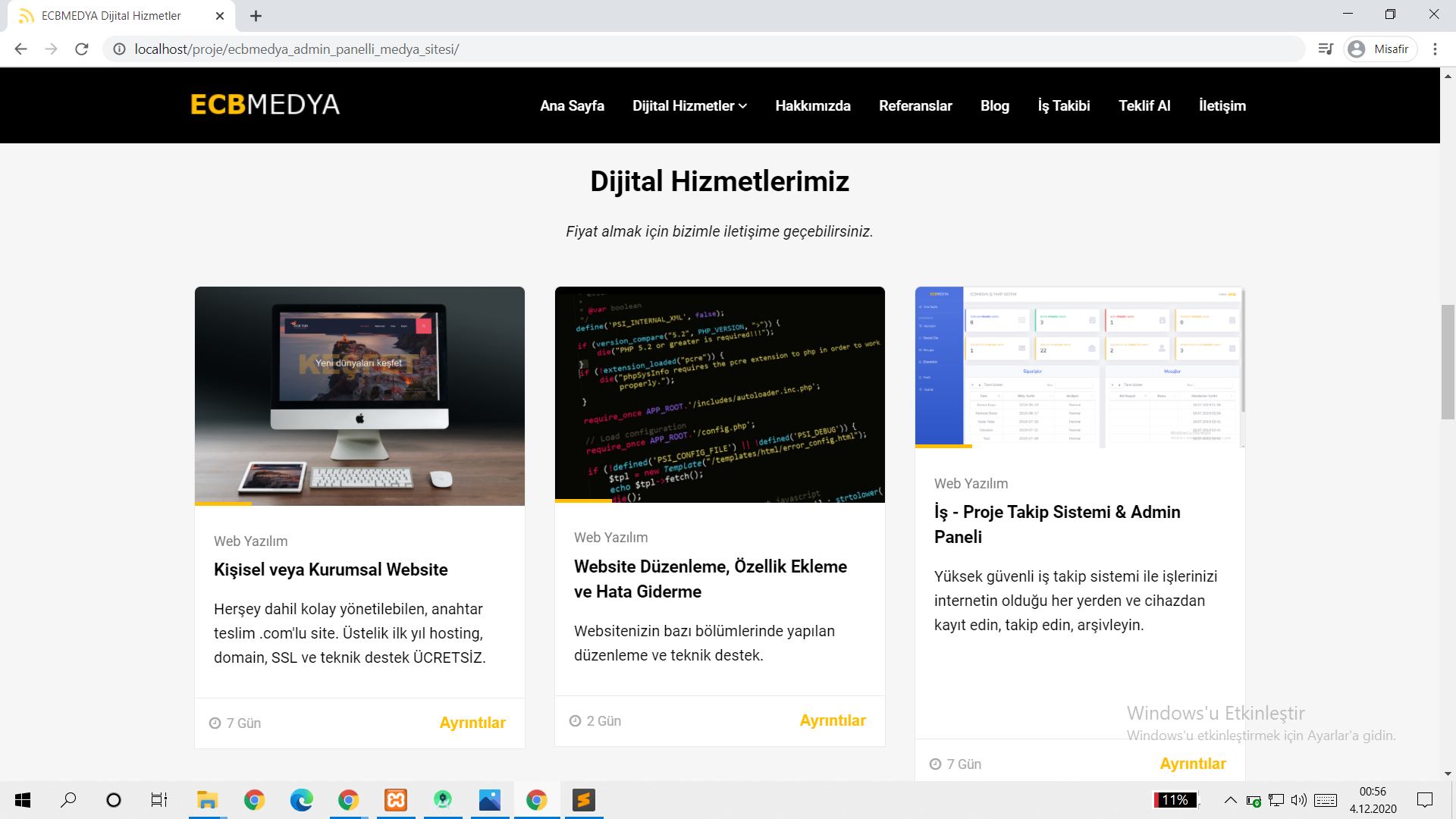Launch Sublime Text from the taskbar
The width and height of the screenshot is (1456, 819).
point(583,800)
